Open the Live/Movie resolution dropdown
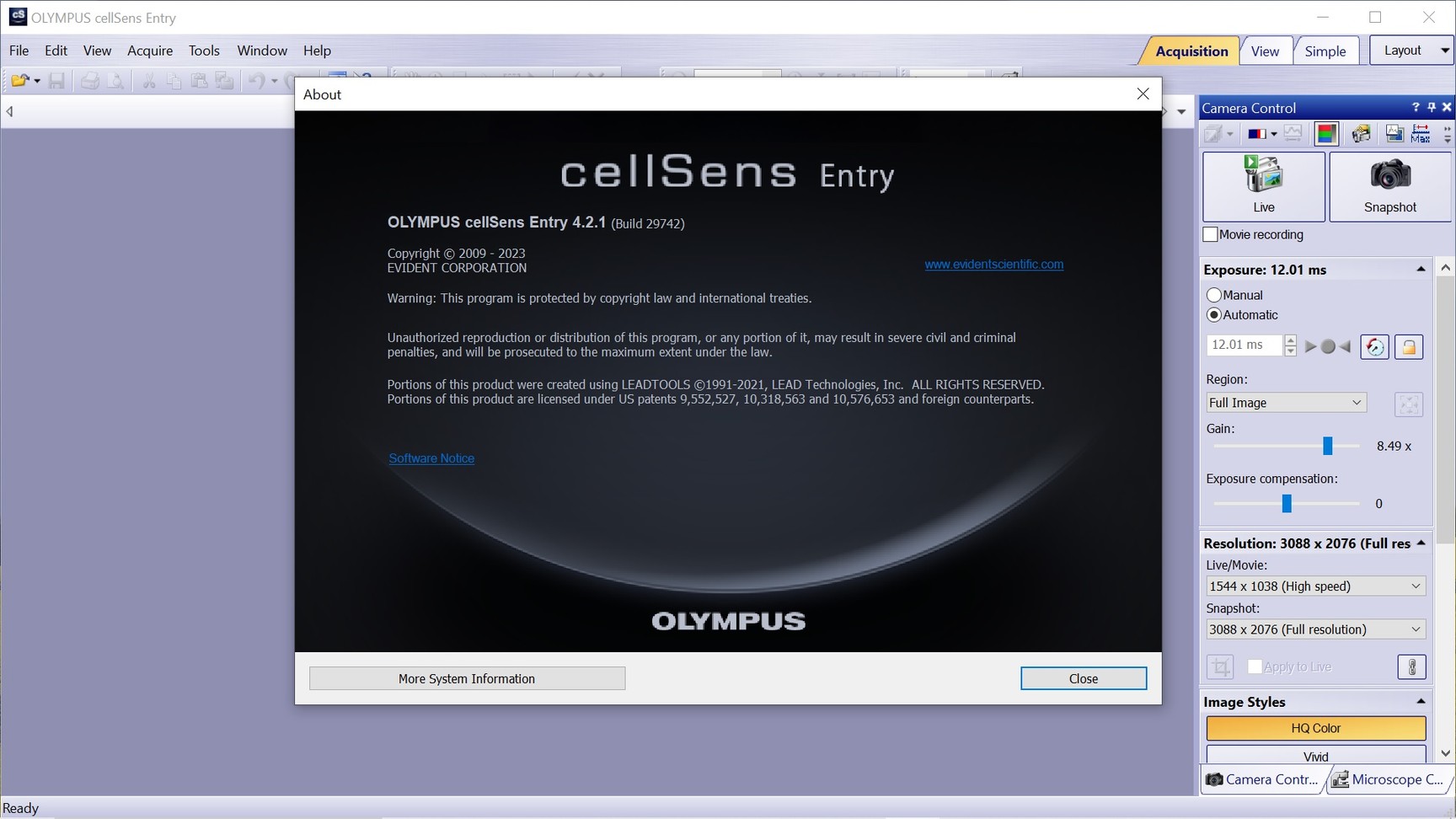This screenshot has height=819, width=1456. pos(1315,586)
